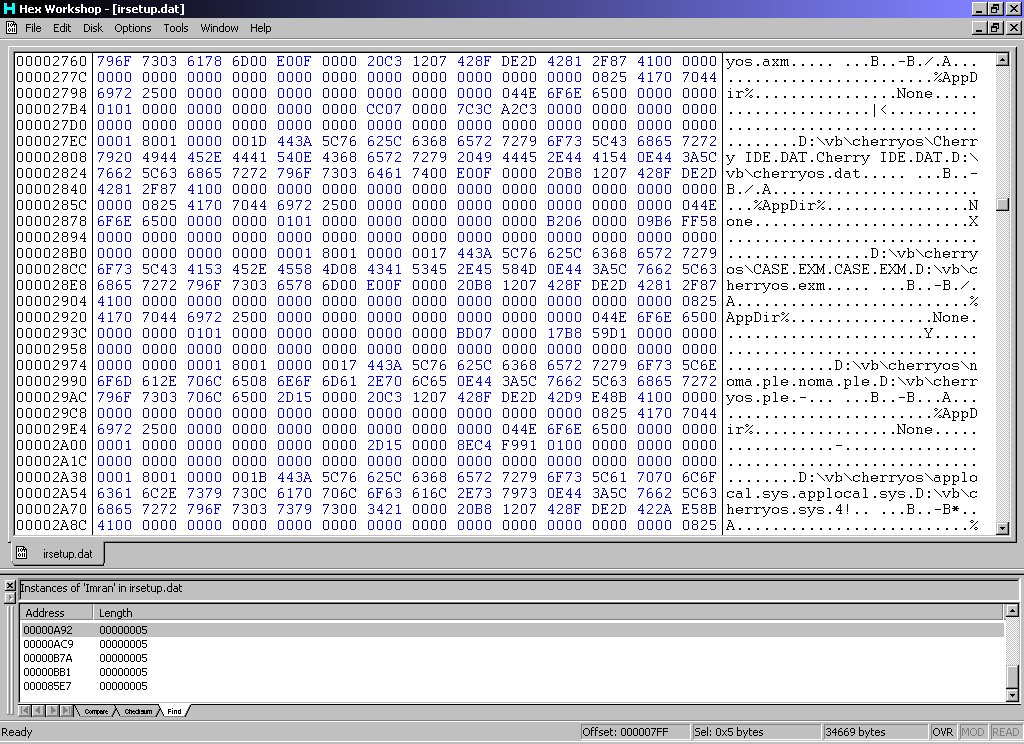Click offset label 000028B0 in the hex view
Viewport: 1024px width, 744px height.
(x=52, y=253)
